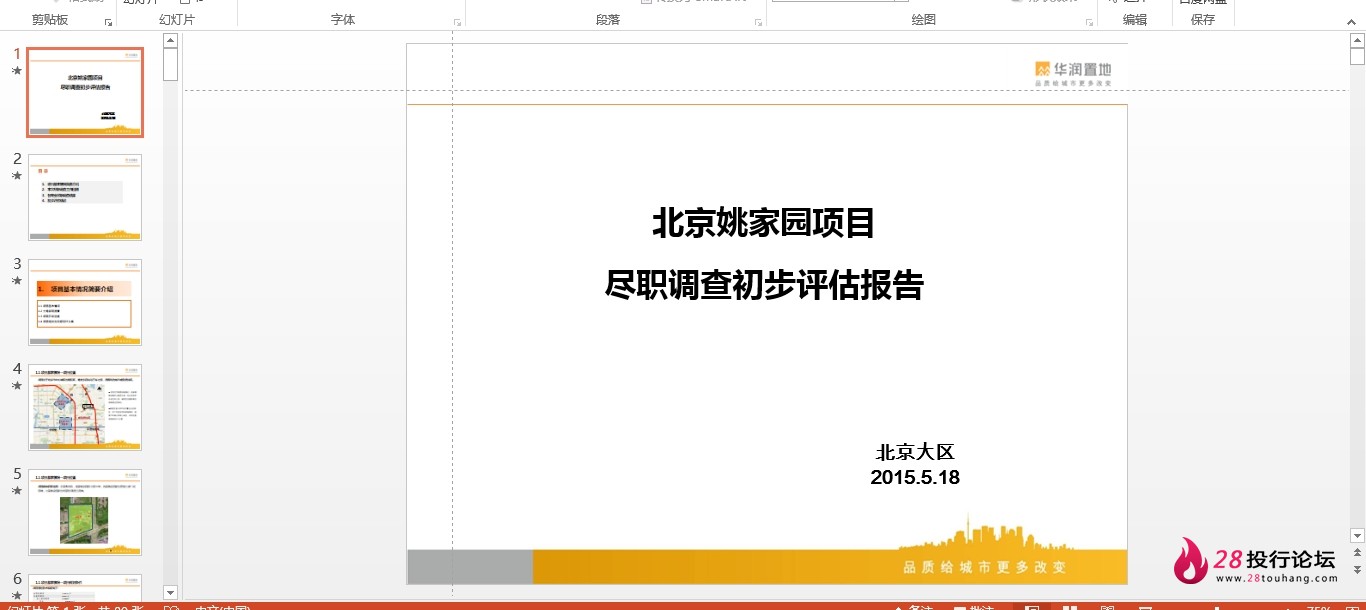Click the animation star beside slide 1
Screen dimensions: 1366x610
pos(16,71)
